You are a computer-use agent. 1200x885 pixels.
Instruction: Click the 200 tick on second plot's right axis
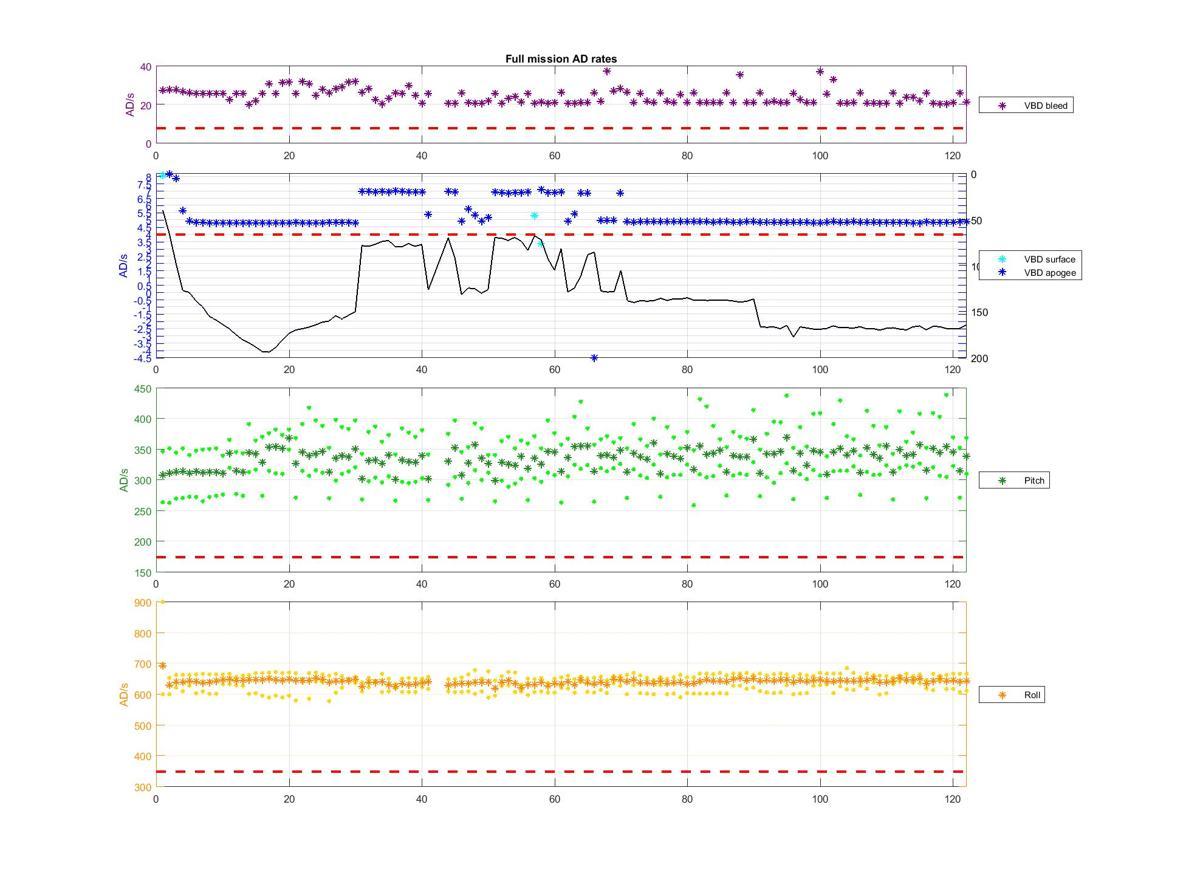979,358
